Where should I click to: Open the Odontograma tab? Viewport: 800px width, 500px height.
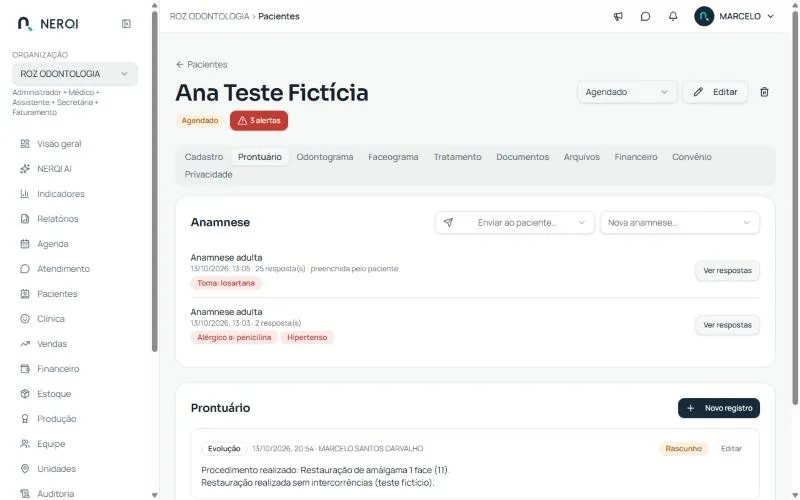pyautogui.click(x=324, y=157)
